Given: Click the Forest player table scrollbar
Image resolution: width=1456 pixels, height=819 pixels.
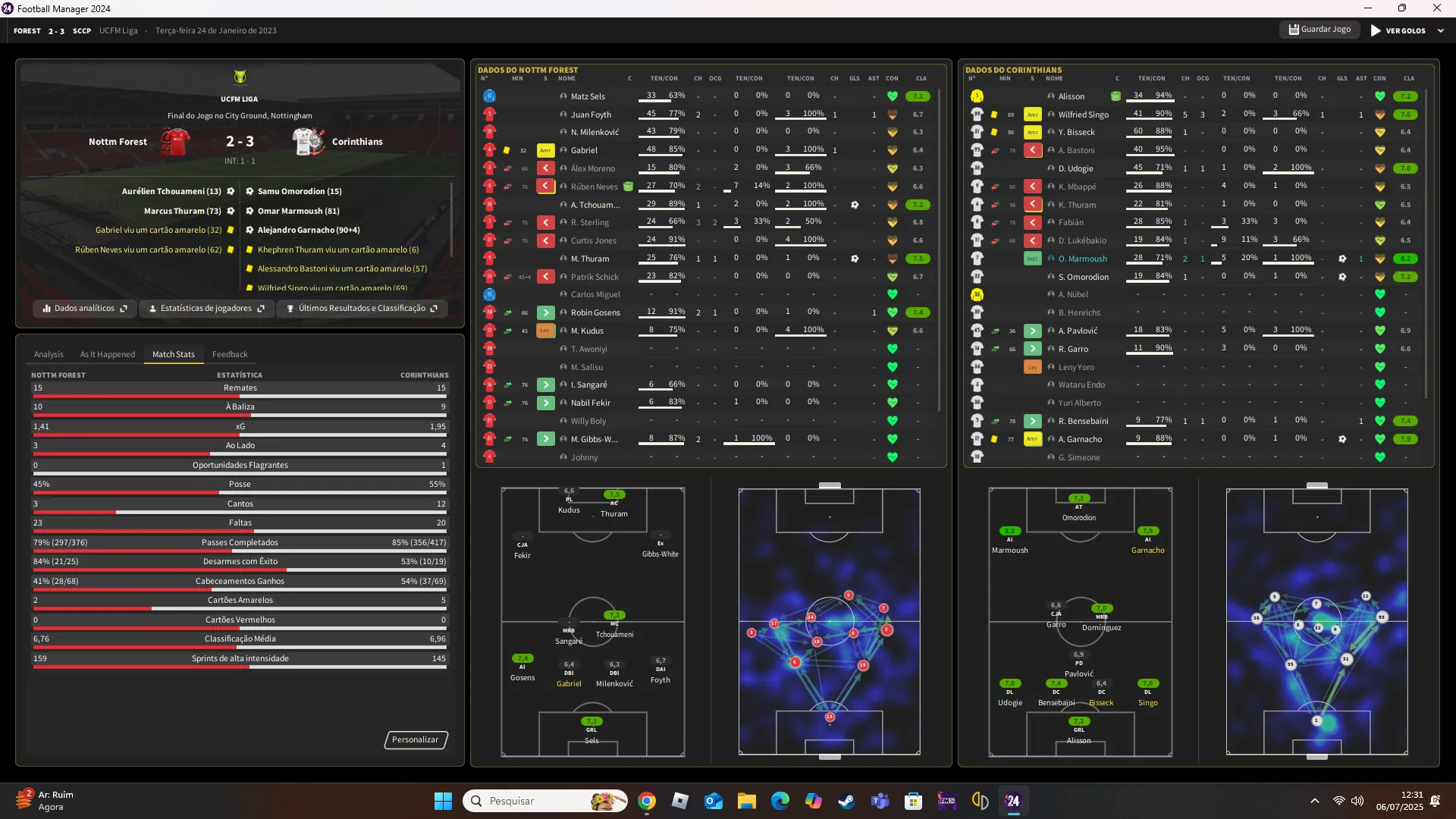Looking at the screenshot, I should 940,250.
